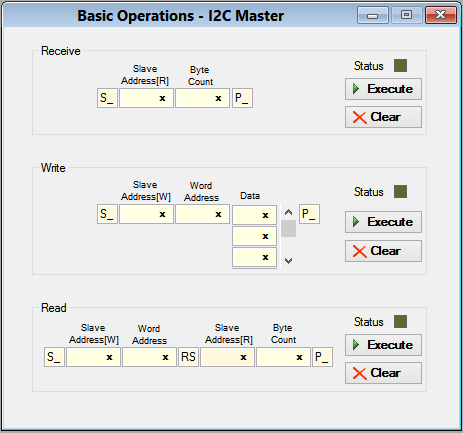The width and height of the screenshot is (463, 433).
Task: Click the 'Byte Count' label in Receive
Action: click(x=200, y=76)
